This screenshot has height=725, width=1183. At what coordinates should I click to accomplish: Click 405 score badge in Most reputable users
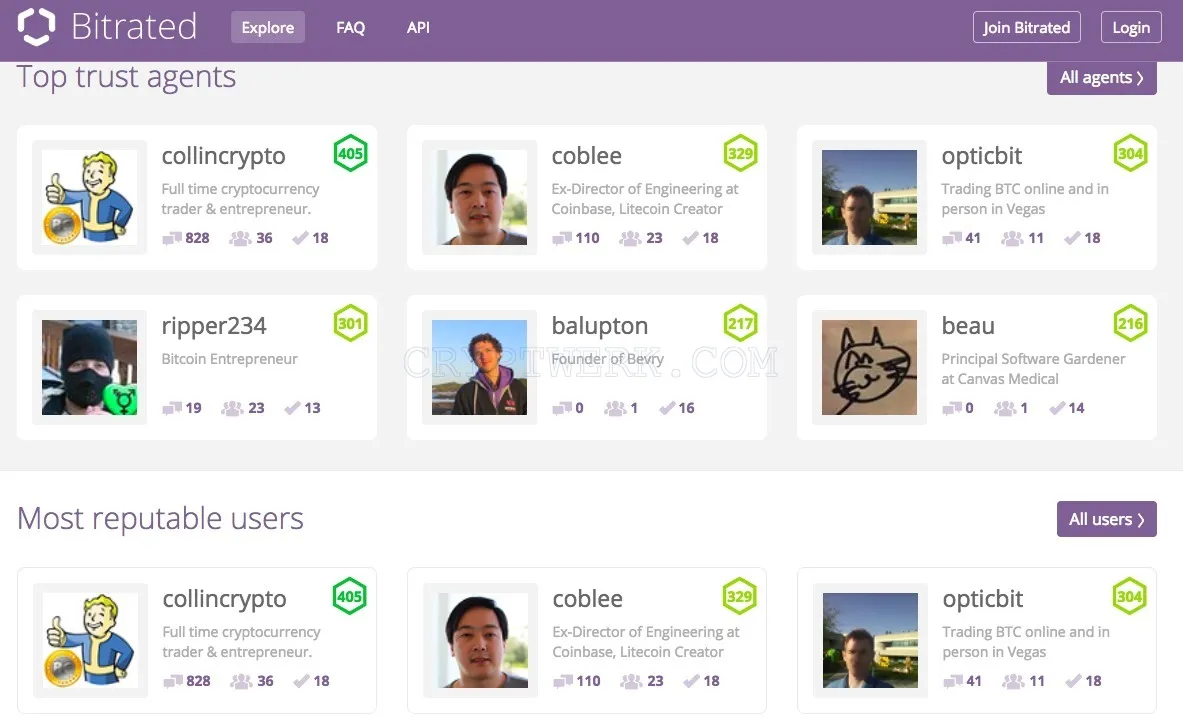click(x=349, y=596)
